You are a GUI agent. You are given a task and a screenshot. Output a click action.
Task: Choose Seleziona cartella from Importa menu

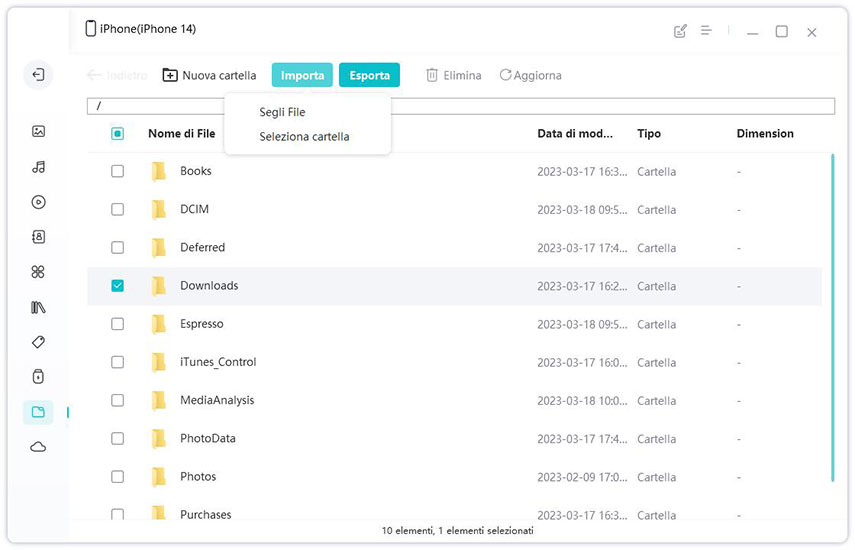304,137
